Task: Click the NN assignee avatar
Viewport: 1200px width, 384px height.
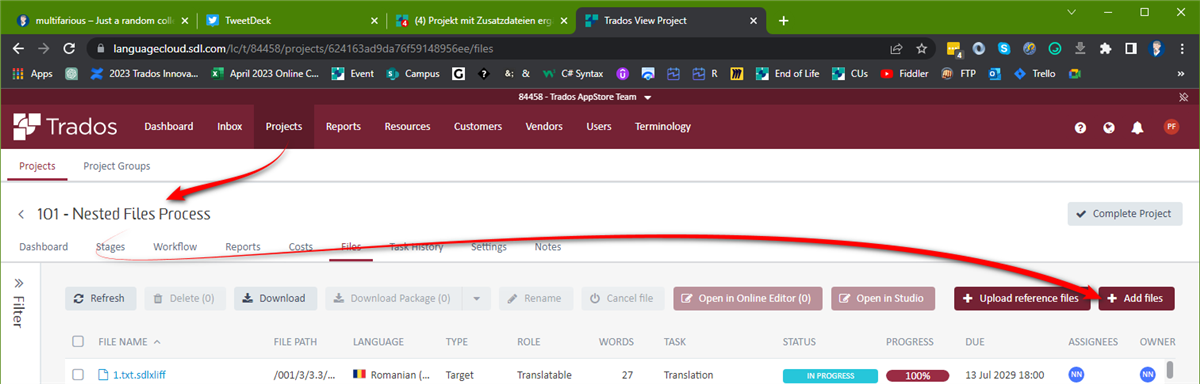Action: 1077,375
